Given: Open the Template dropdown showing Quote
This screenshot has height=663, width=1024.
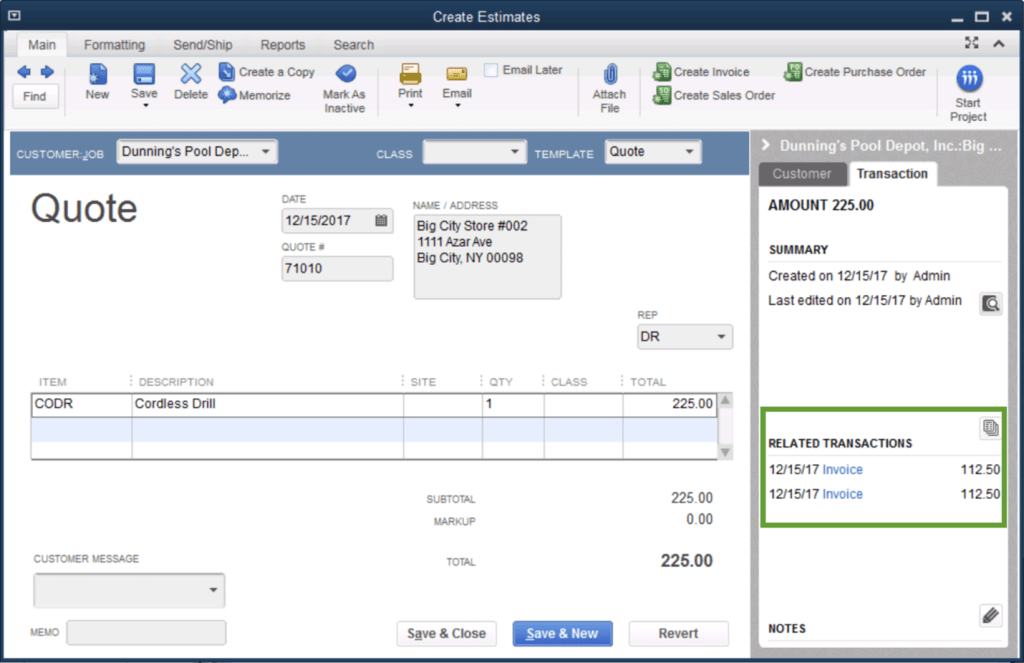Looking at the screenshot, I should coord(689,152).
